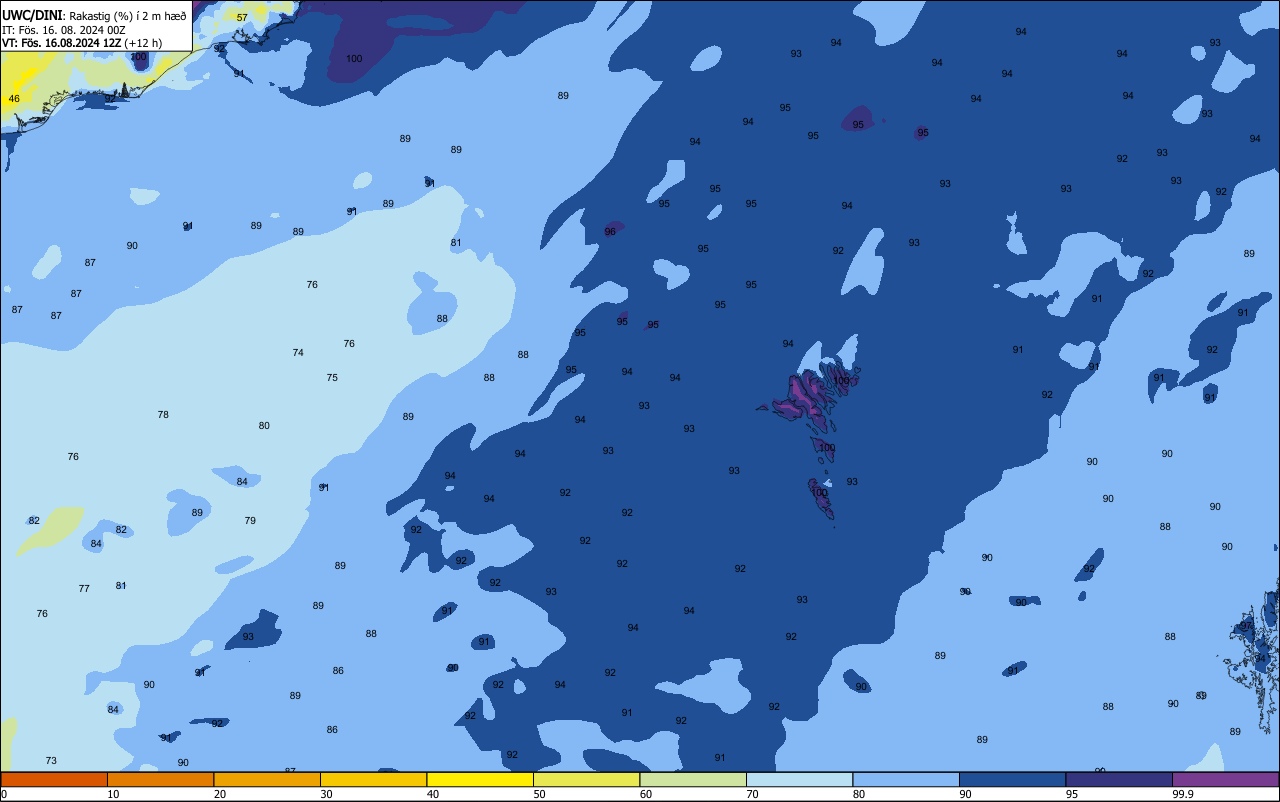
Task: Click the '46' humidity value in the yellow area
Action: [x=14, y=99]
